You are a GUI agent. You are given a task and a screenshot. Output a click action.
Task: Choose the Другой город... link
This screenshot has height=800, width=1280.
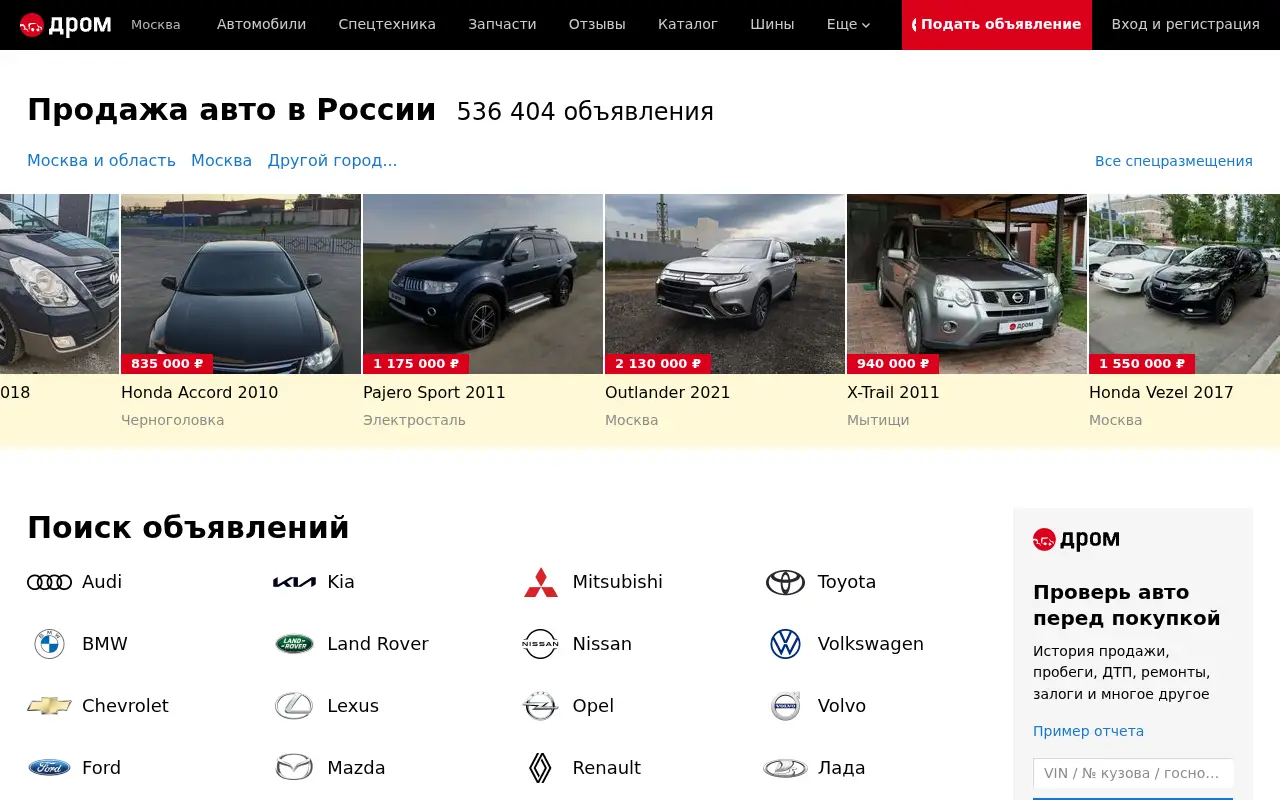(x=332, y=160)
